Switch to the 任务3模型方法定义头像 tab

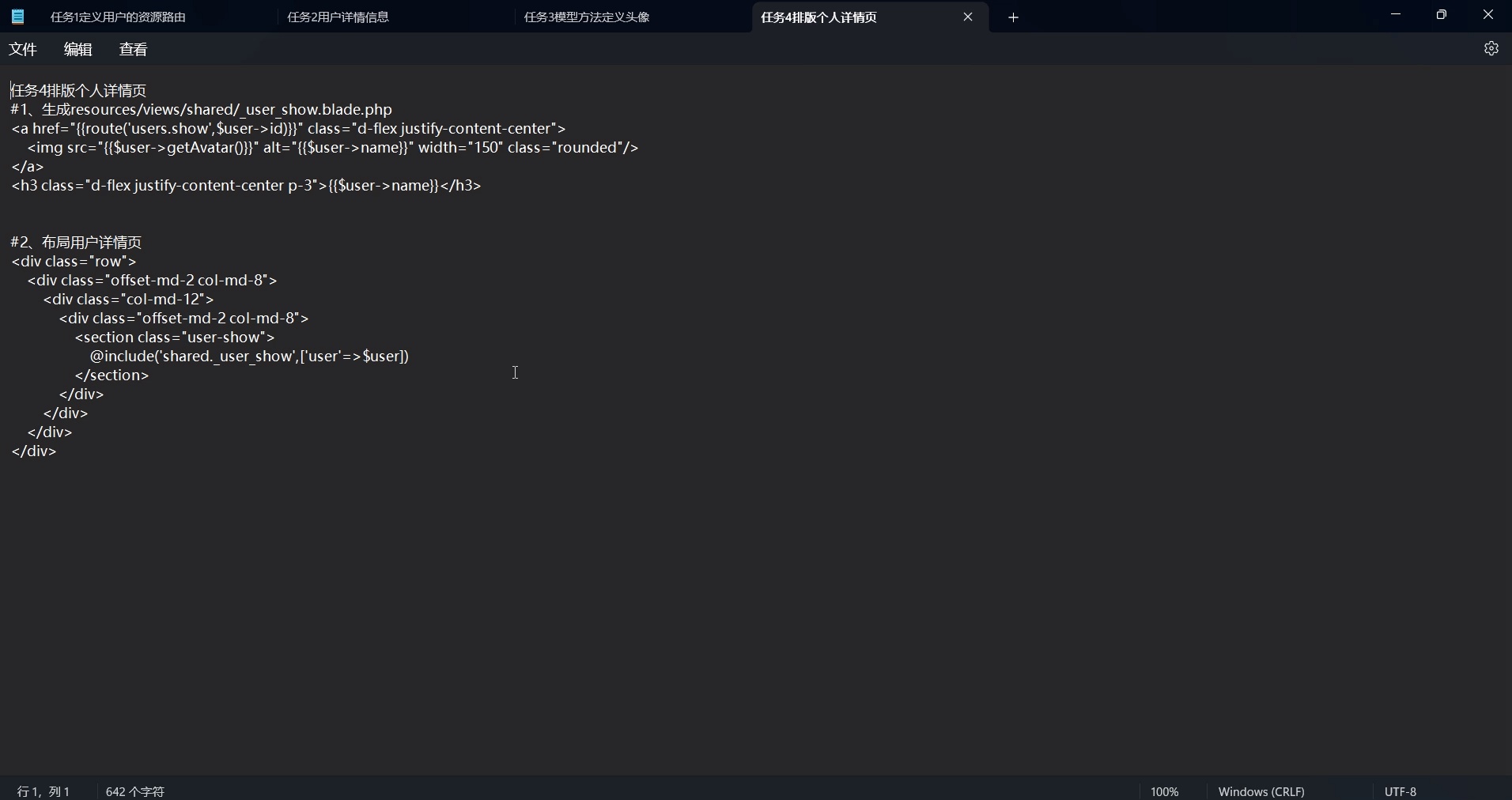tap(588, 17)
